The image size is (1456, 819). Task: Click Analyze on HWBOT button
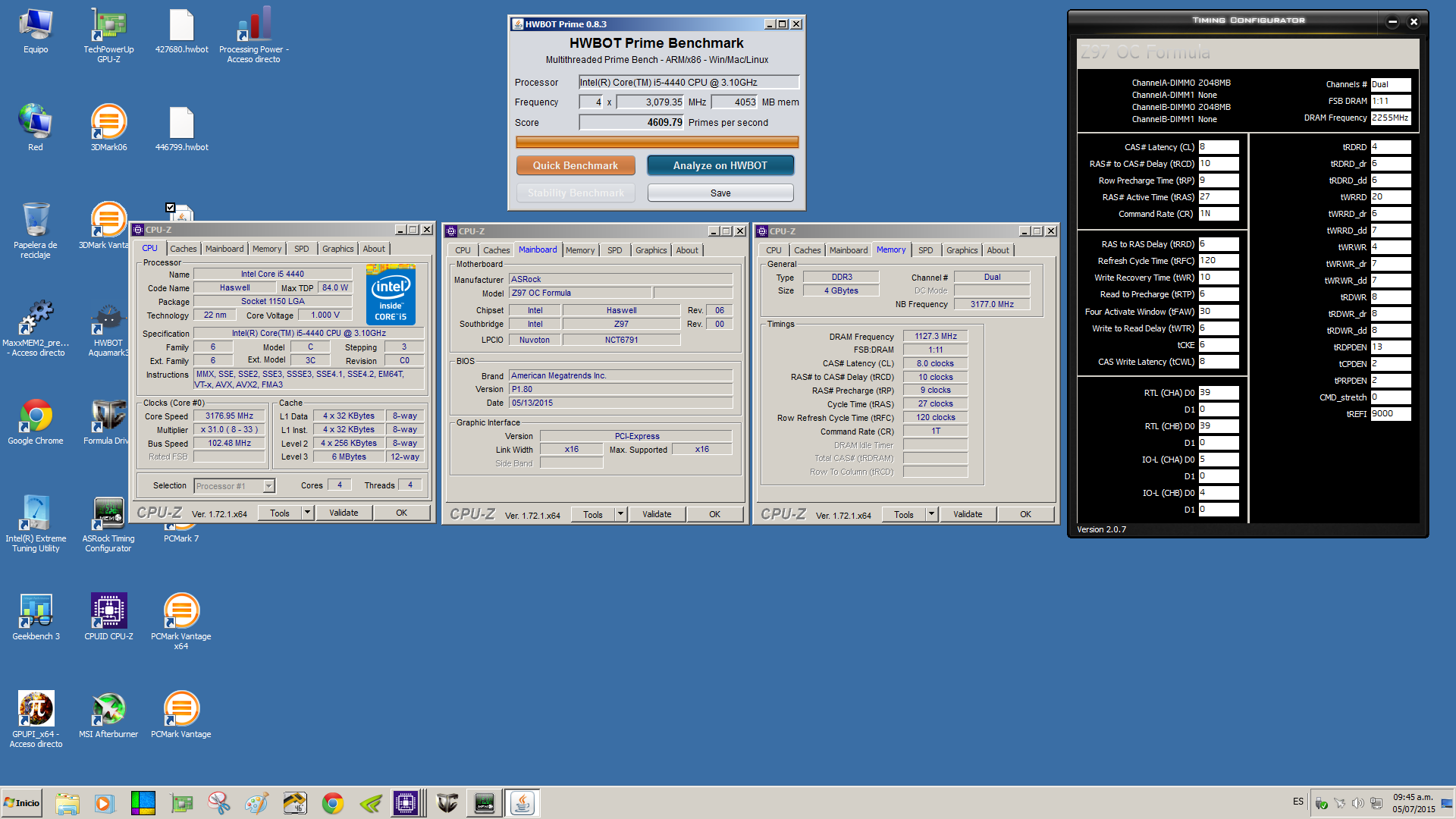click(x=720, y=165)
